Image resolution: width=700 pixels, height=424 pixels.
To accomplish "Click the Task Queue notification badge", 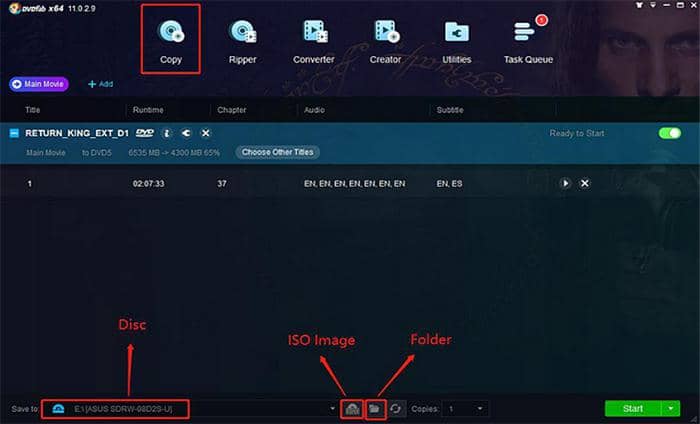I will (x=542, y=20).
